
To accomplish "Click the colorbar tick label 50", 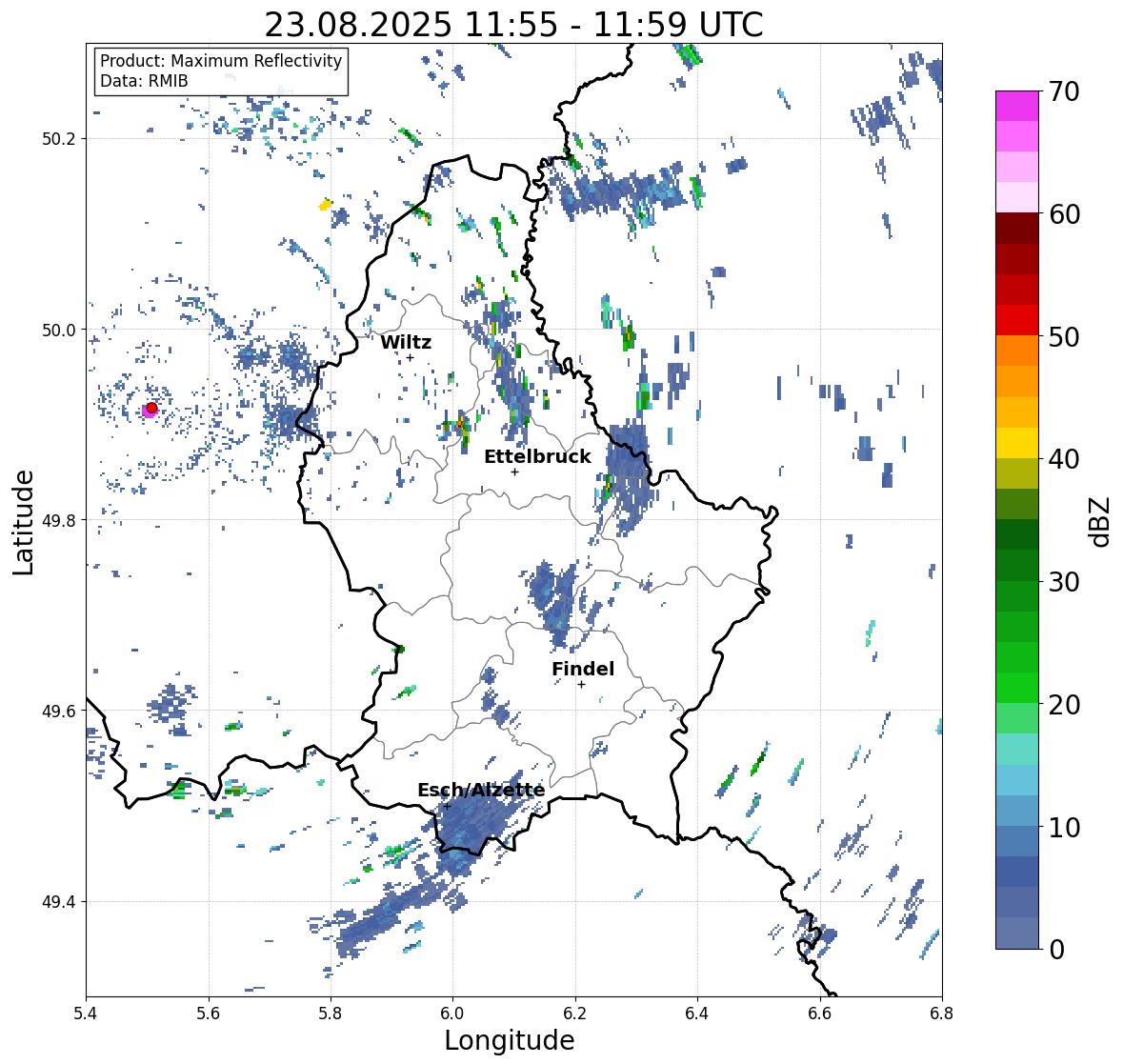I will click(1064, 336).
